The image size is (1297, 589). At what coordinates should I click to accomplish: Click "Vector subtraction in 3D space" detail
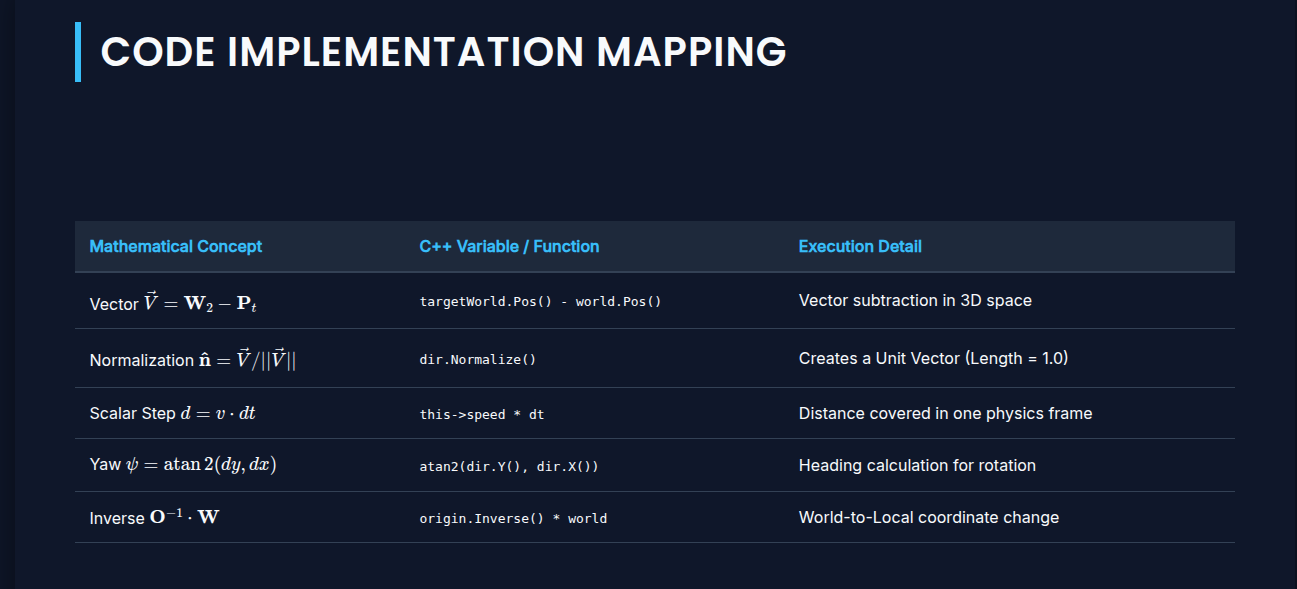[915, 300]
